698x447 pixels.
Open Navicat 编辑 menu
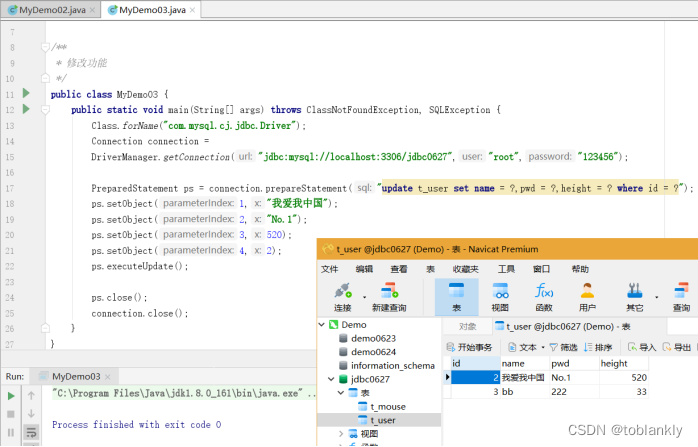click(x=364, y=269)
